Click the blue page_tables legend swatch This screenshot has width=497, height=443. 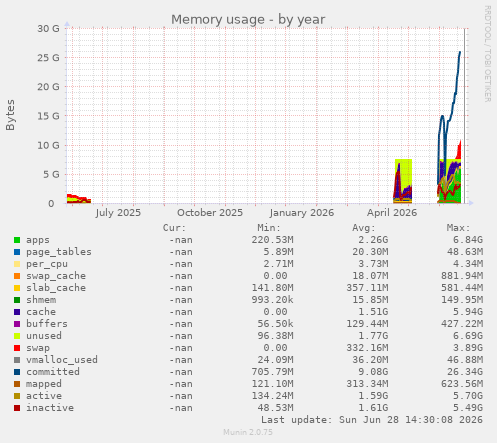pyautogui.click(x=17, y=252)
